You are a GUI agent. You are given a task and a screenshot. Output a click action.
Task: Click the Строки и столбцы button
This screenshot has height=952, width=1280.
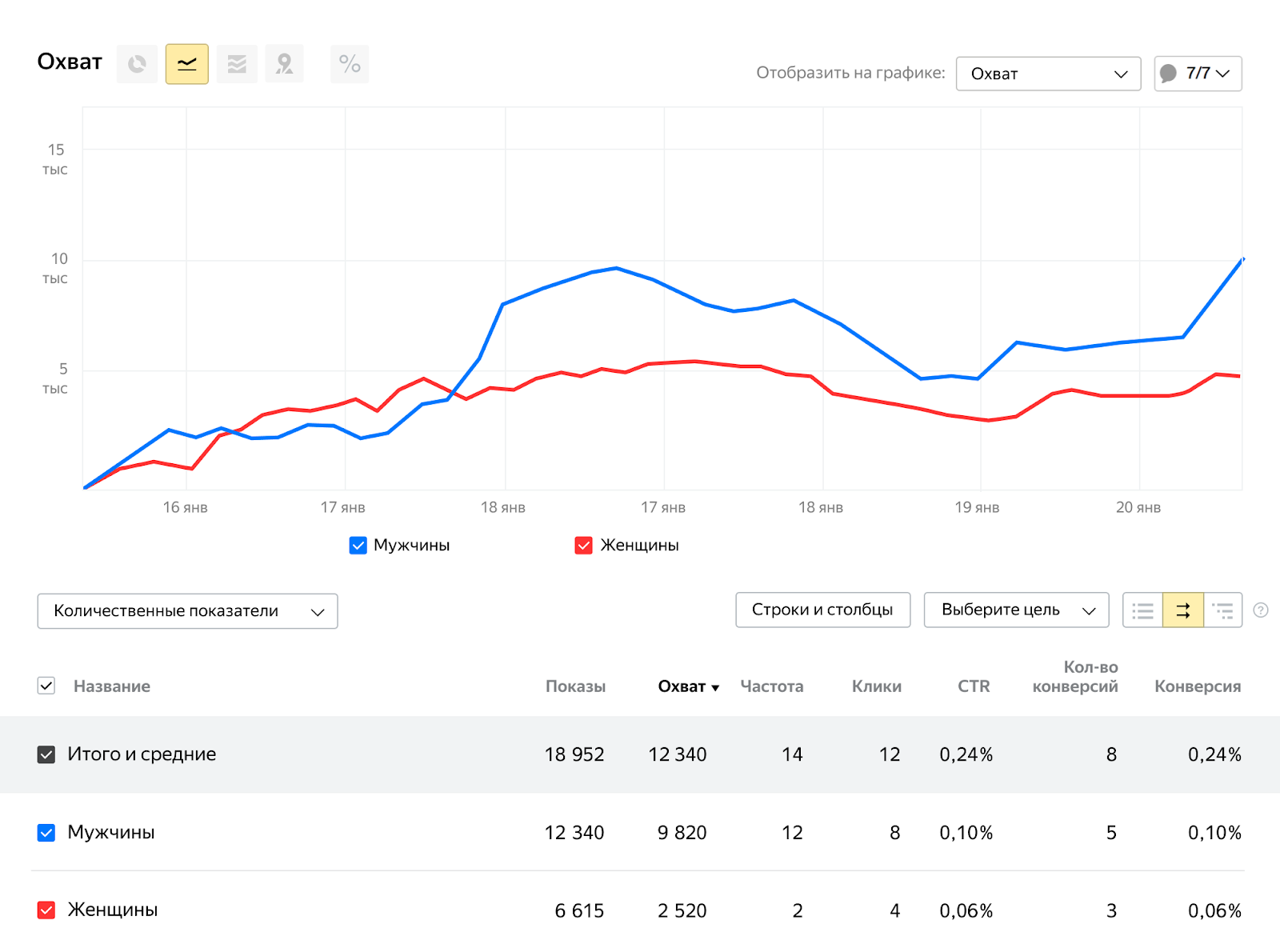[822, 610]
